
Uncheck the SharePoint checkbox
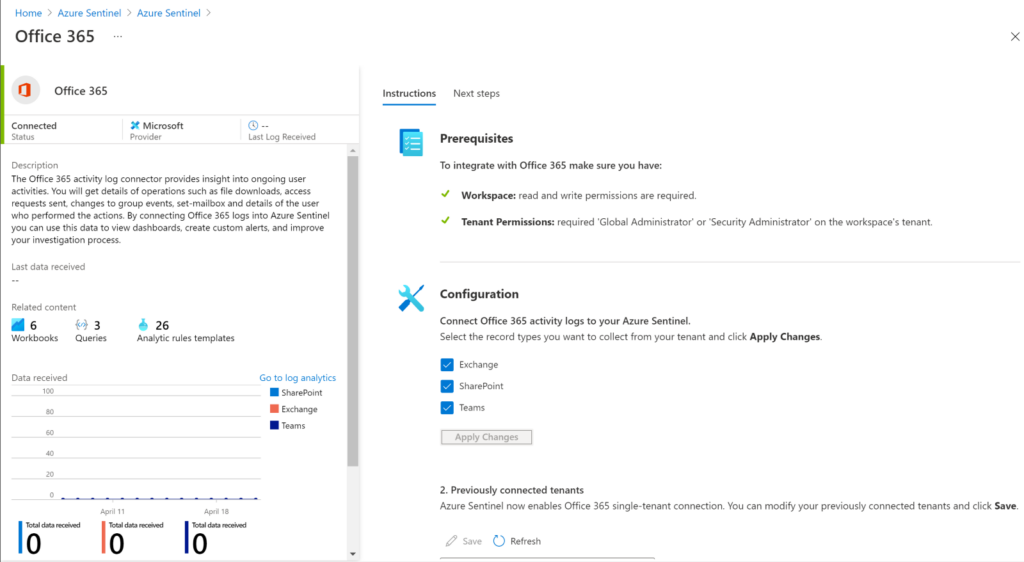(x=447, y=386)
